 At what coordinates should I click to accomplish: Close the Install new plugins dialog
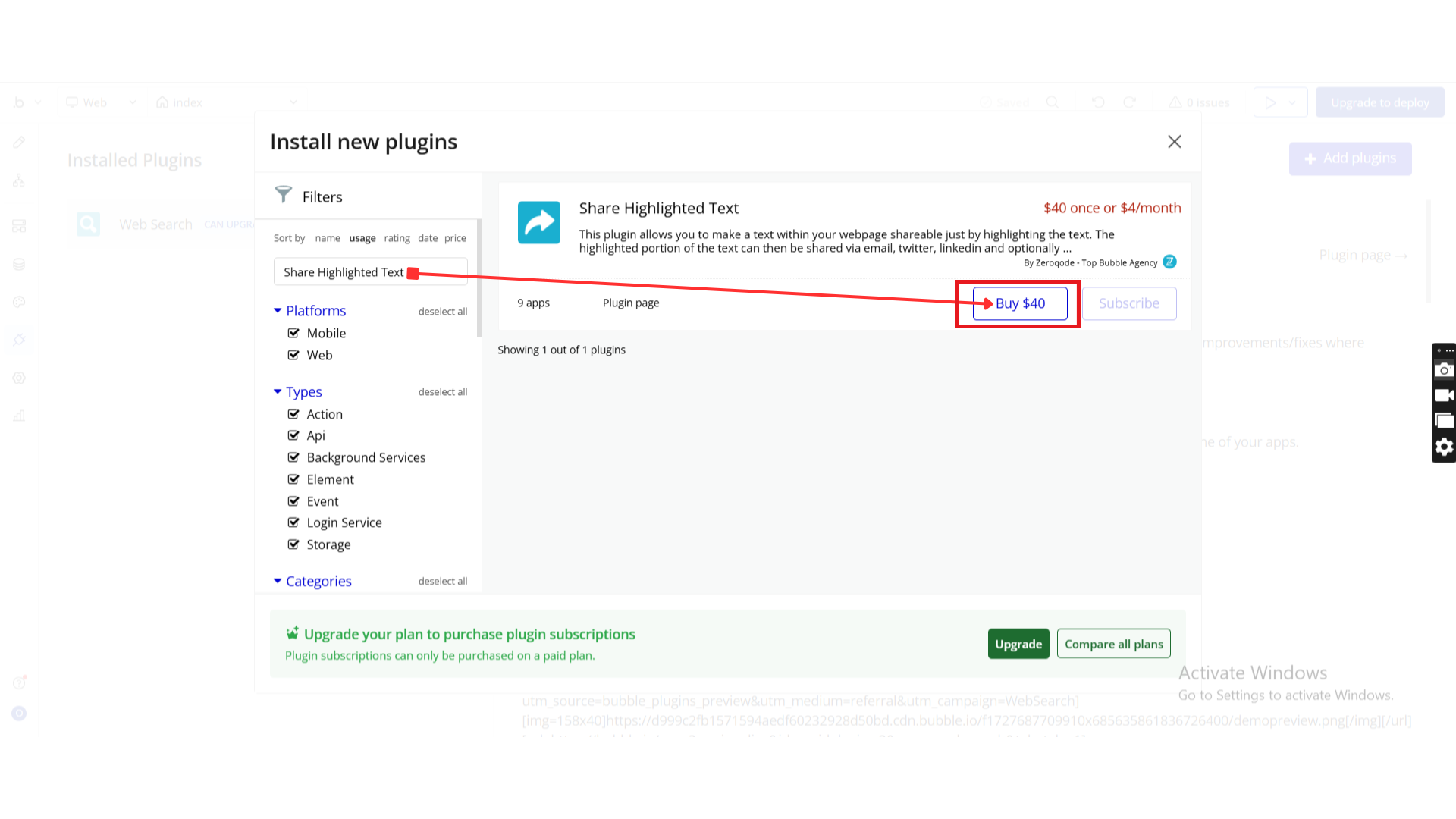tap(1174, 142)
